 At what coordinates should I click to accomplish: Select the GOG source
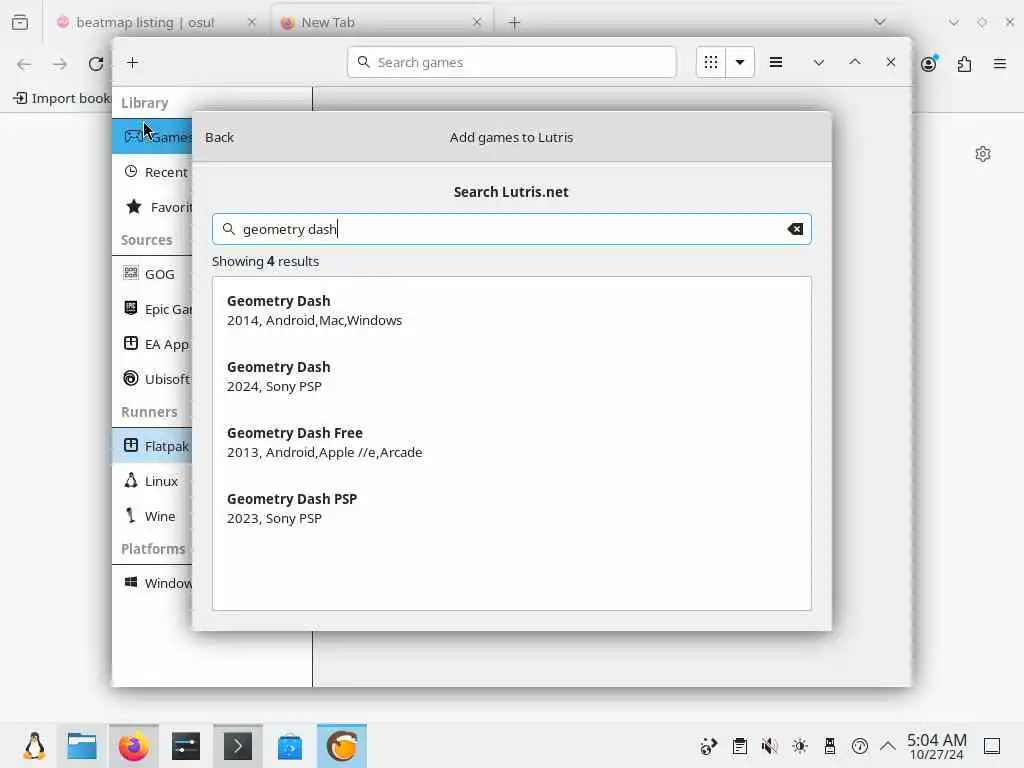tap(152, 274)
